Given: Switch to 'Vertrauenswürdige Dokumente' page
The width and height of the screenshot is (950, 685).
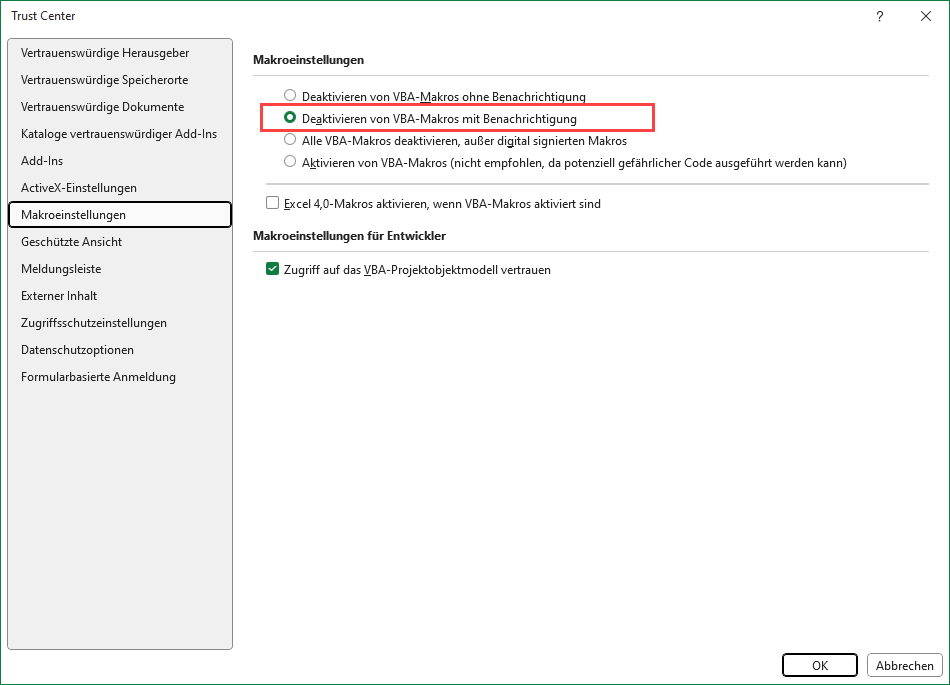Looking at the screenshot, I should click(102, 107).
